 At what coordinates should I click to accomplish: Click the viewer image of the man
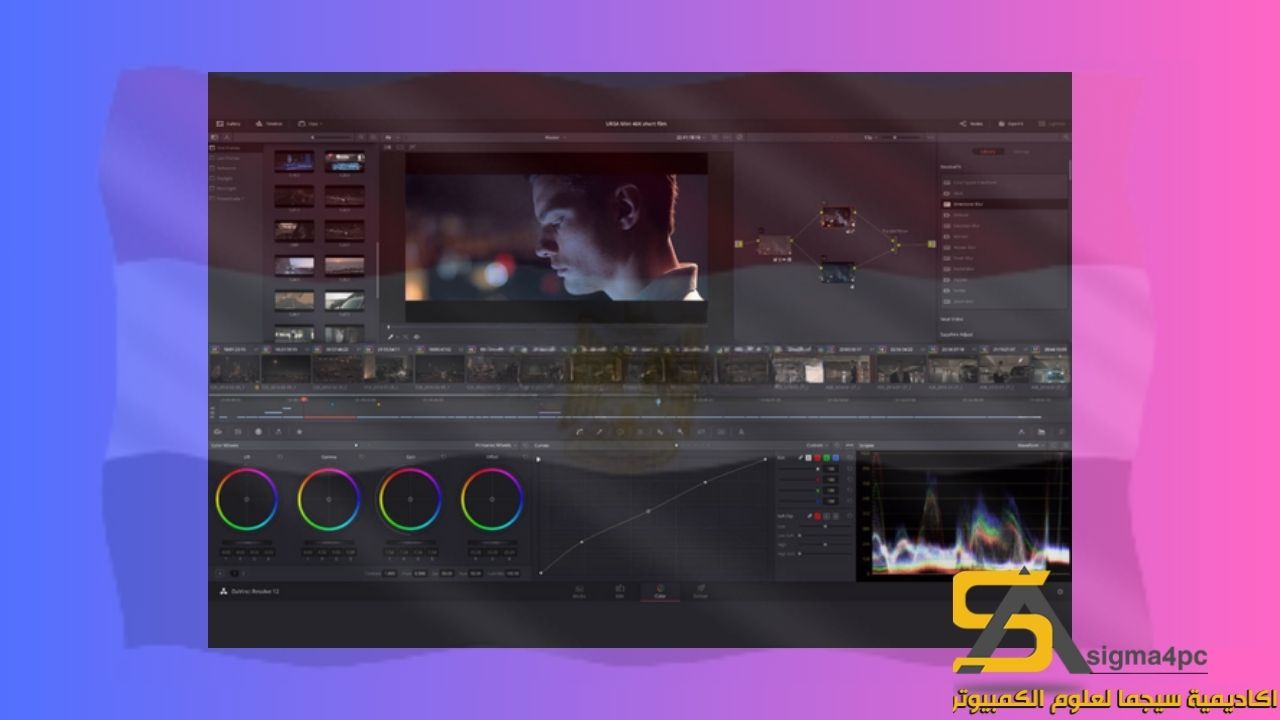[x=556, y=236]
